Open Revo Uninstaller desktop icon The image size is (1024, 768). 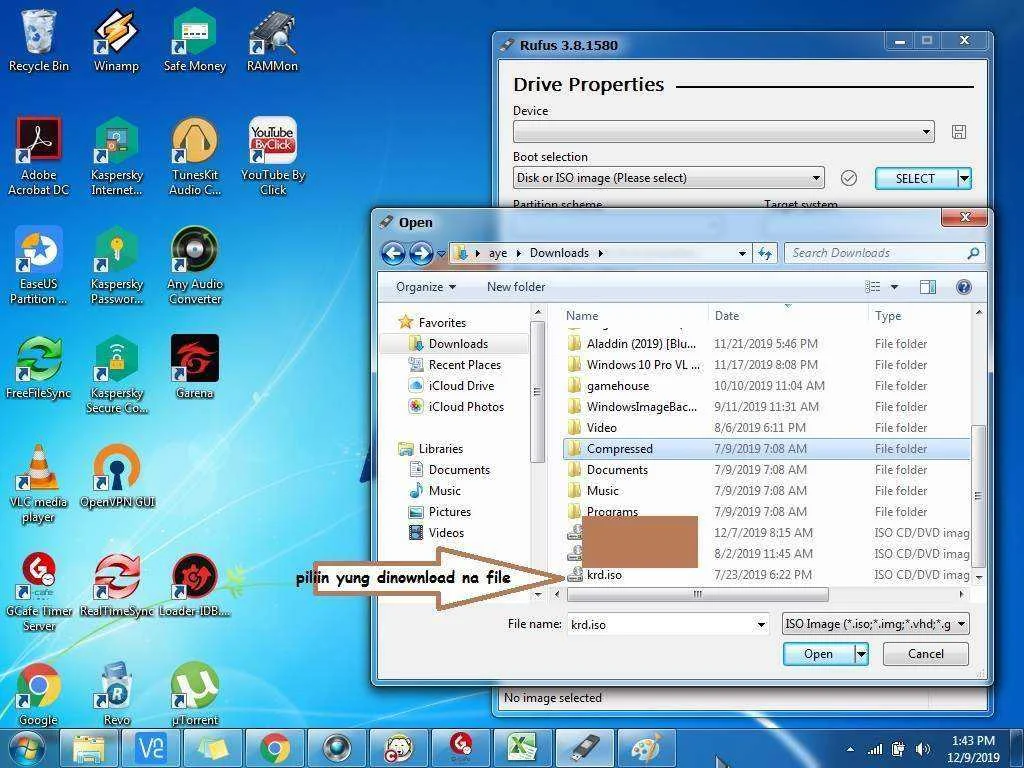(x=116, y=695)
